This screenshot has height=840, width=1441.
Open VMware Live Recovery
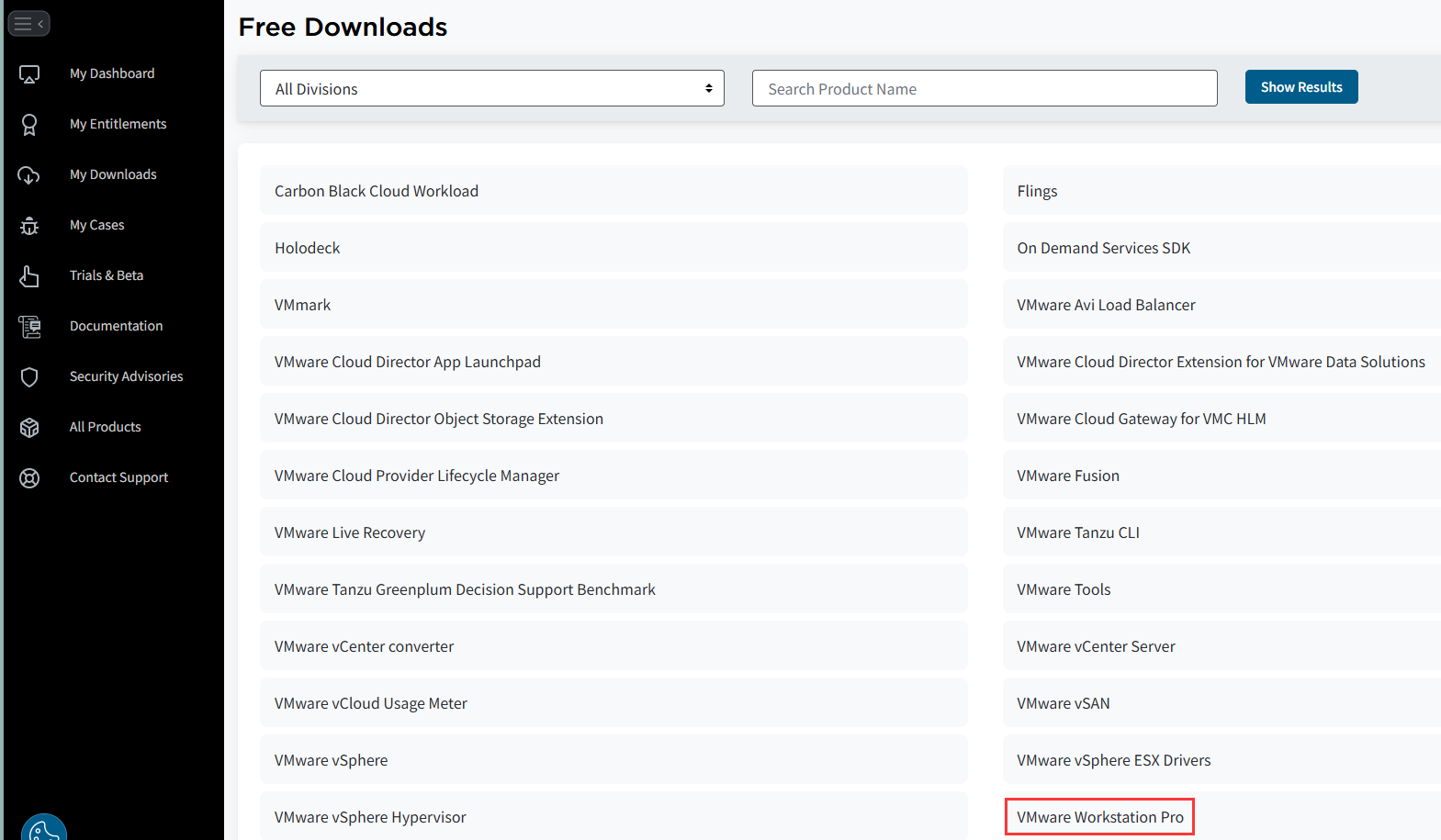614,532
